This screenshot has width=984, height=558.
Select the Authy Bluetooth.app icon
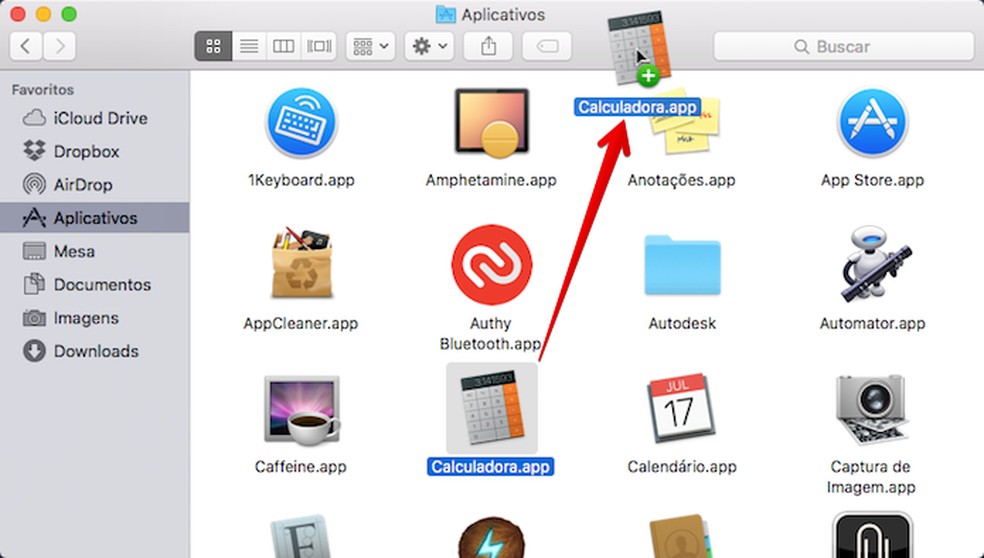[x=491, y=265]
